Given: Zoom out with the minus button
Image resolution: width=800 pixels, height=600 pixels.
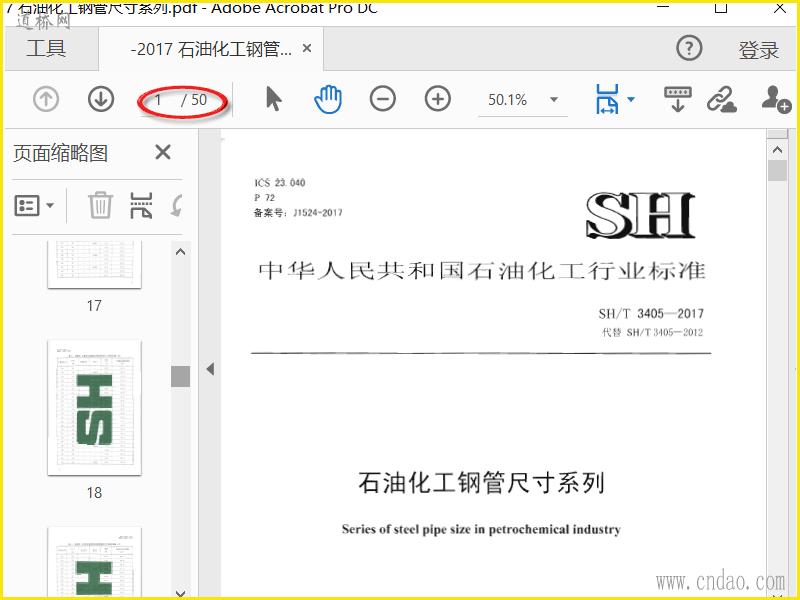Looking at the screenshot, I should pyautogui.click(x=383, y=99).
